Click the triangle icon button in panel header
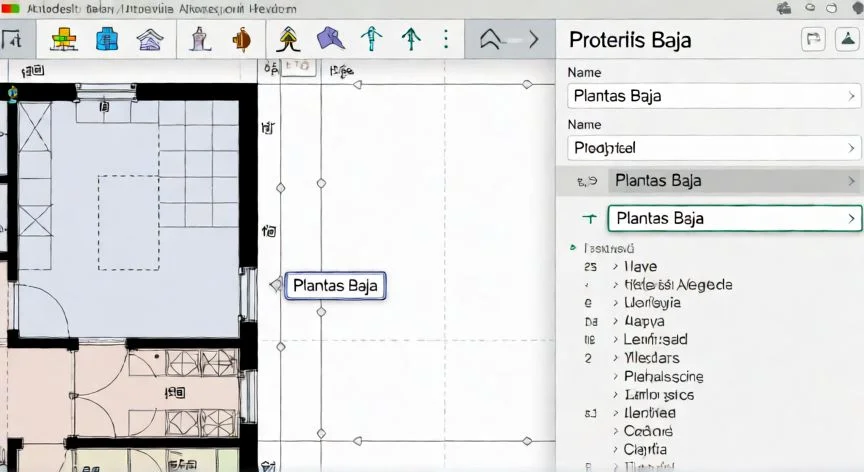Image resolution: width=864 pixels, height=472 pixels. tap(847, 39)
